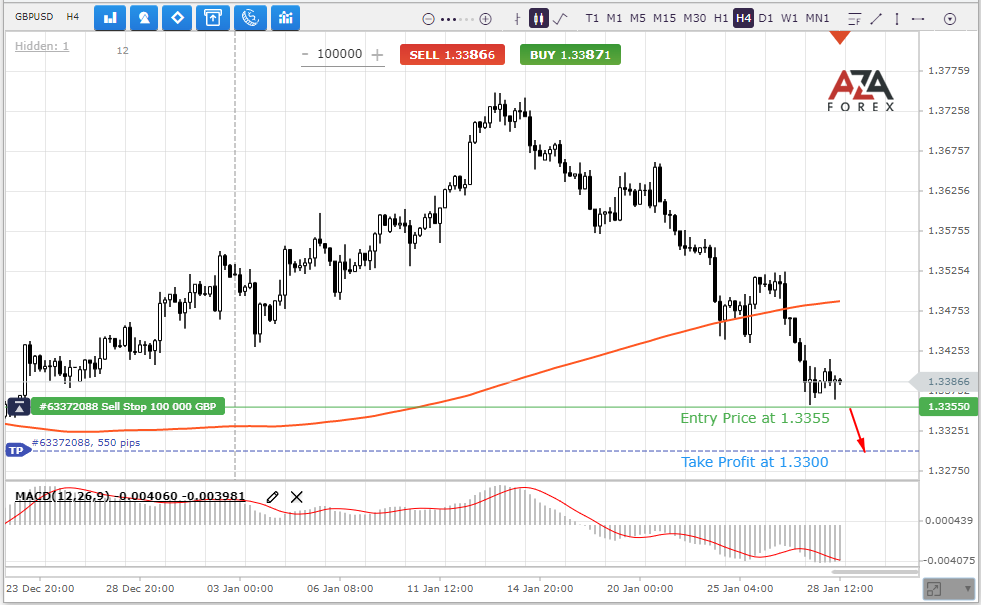
Task: Select the H1 timeframe
Action: 721,18
